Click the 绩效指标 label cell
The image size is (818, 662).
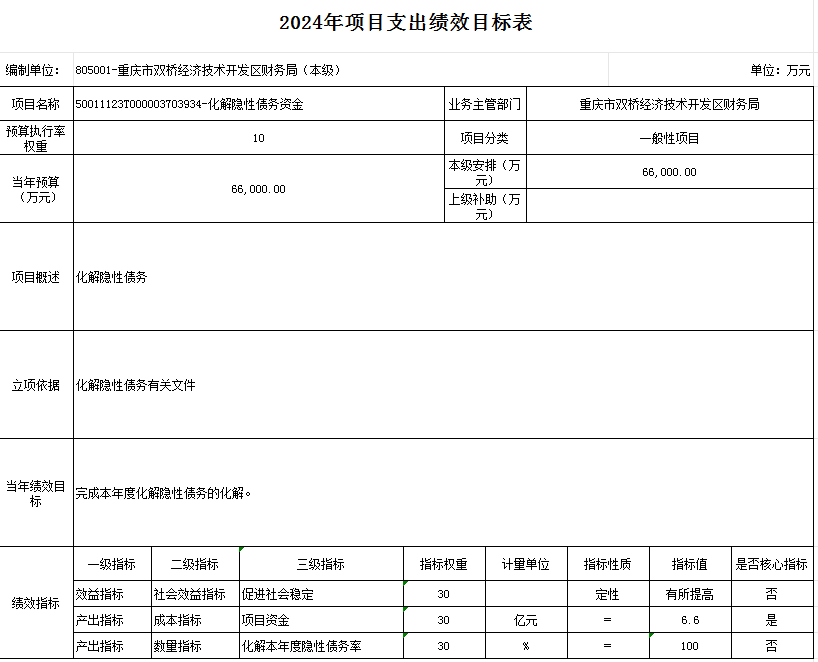pyautogui.click(x=37, y=603)
